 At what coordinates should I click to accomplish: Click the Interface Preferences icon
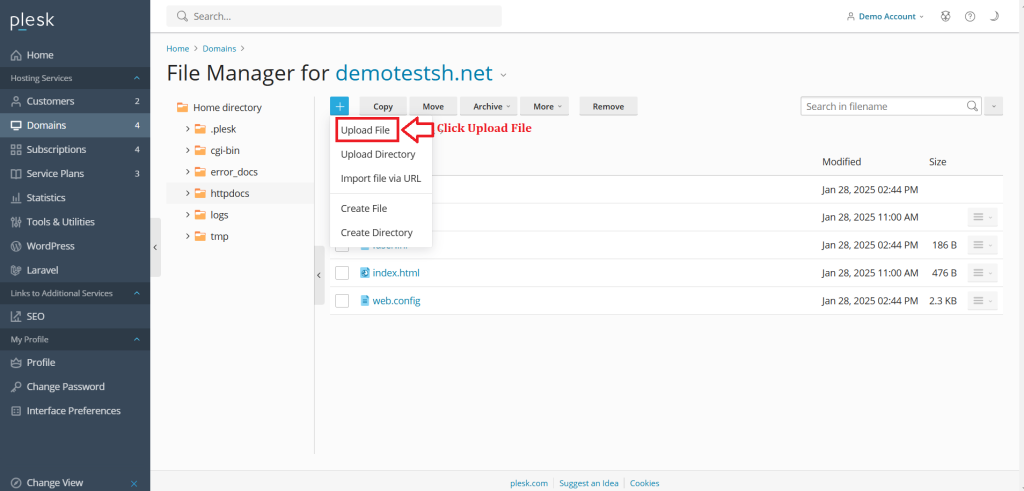(x=16, y=411)
